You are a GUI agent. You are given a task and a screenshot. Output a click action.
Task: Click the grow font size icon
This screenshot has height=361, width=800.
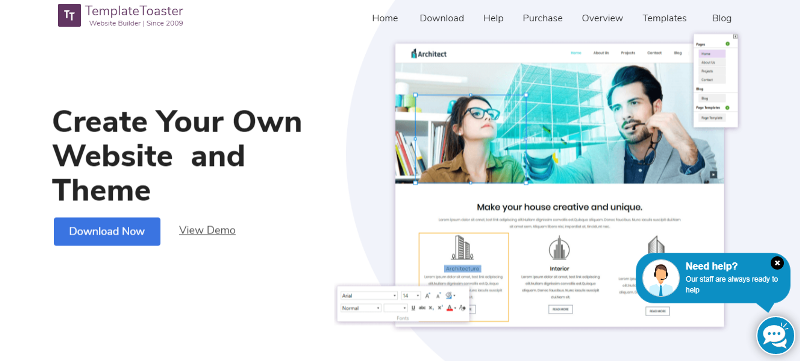(x=428, y=296)
